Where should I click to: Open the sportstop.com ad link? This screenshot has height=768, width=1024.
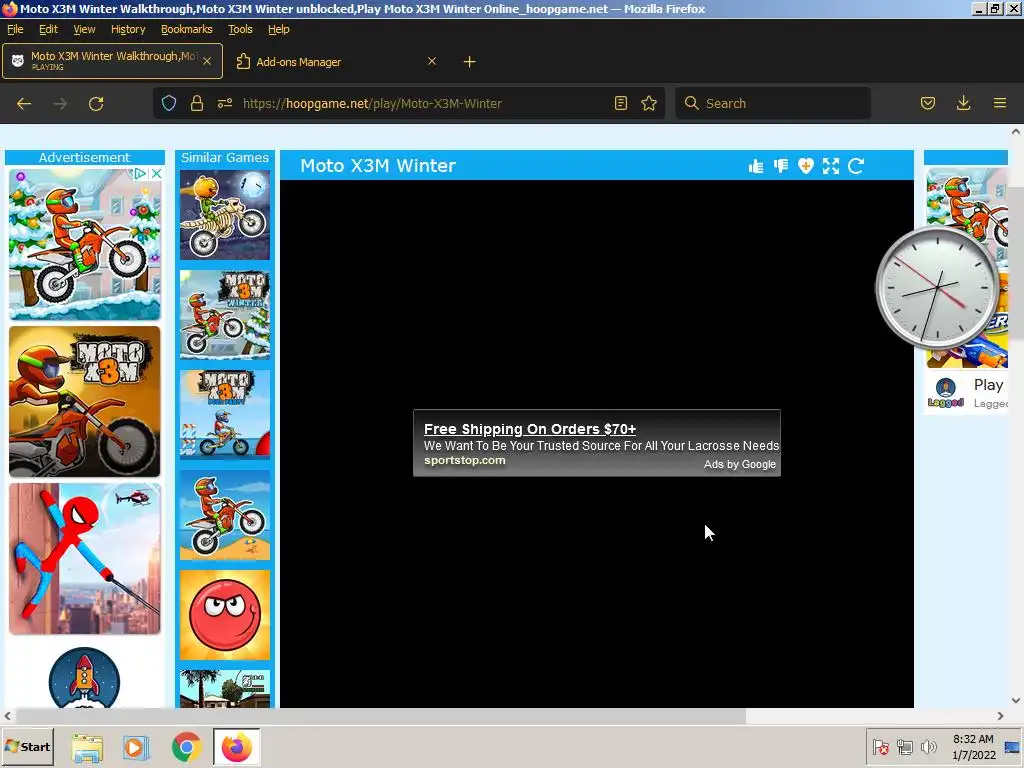click(464, 460)
